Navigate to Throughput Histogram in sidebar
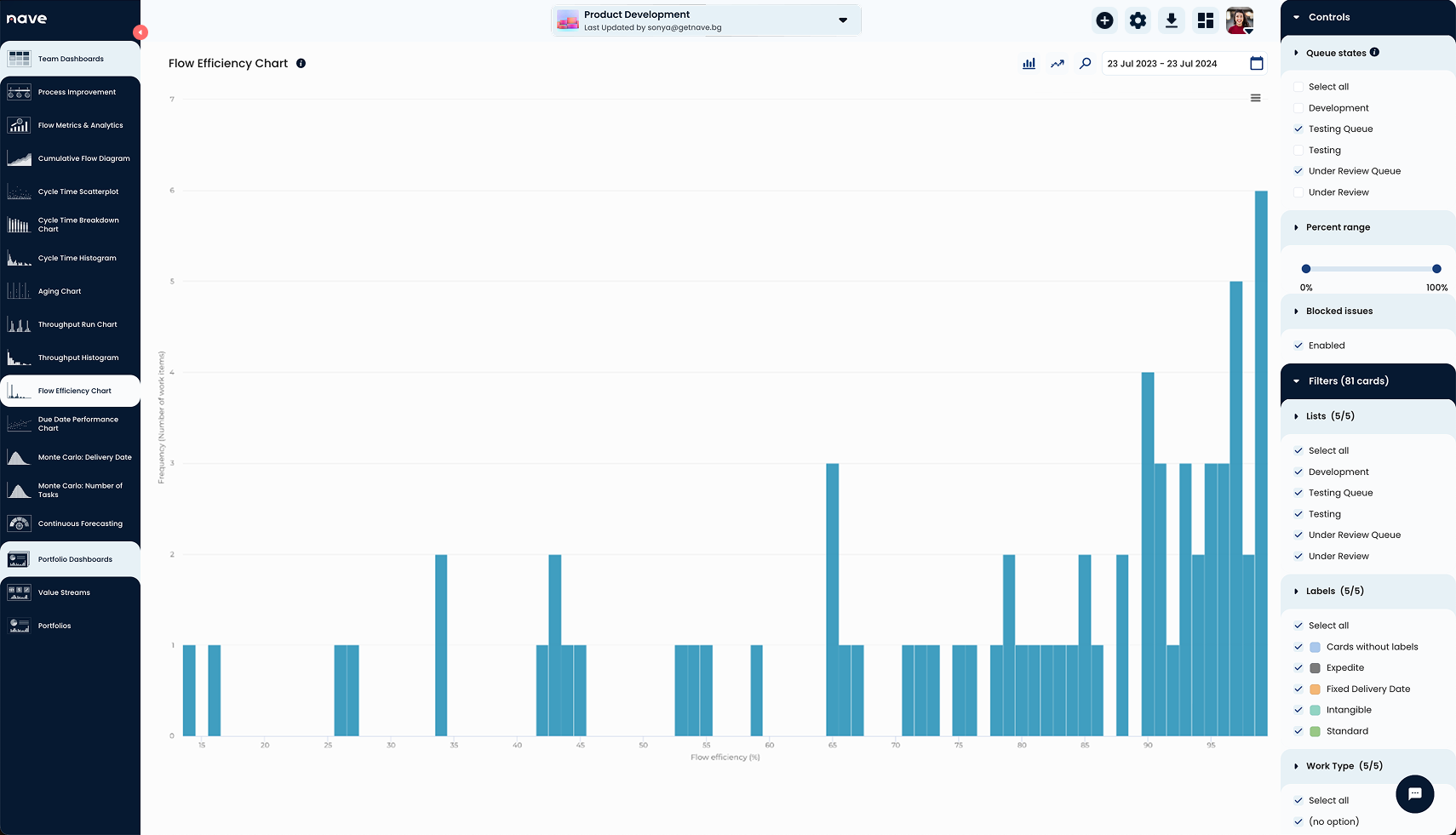Screen dimensions: 1456x835 point(78,357)
